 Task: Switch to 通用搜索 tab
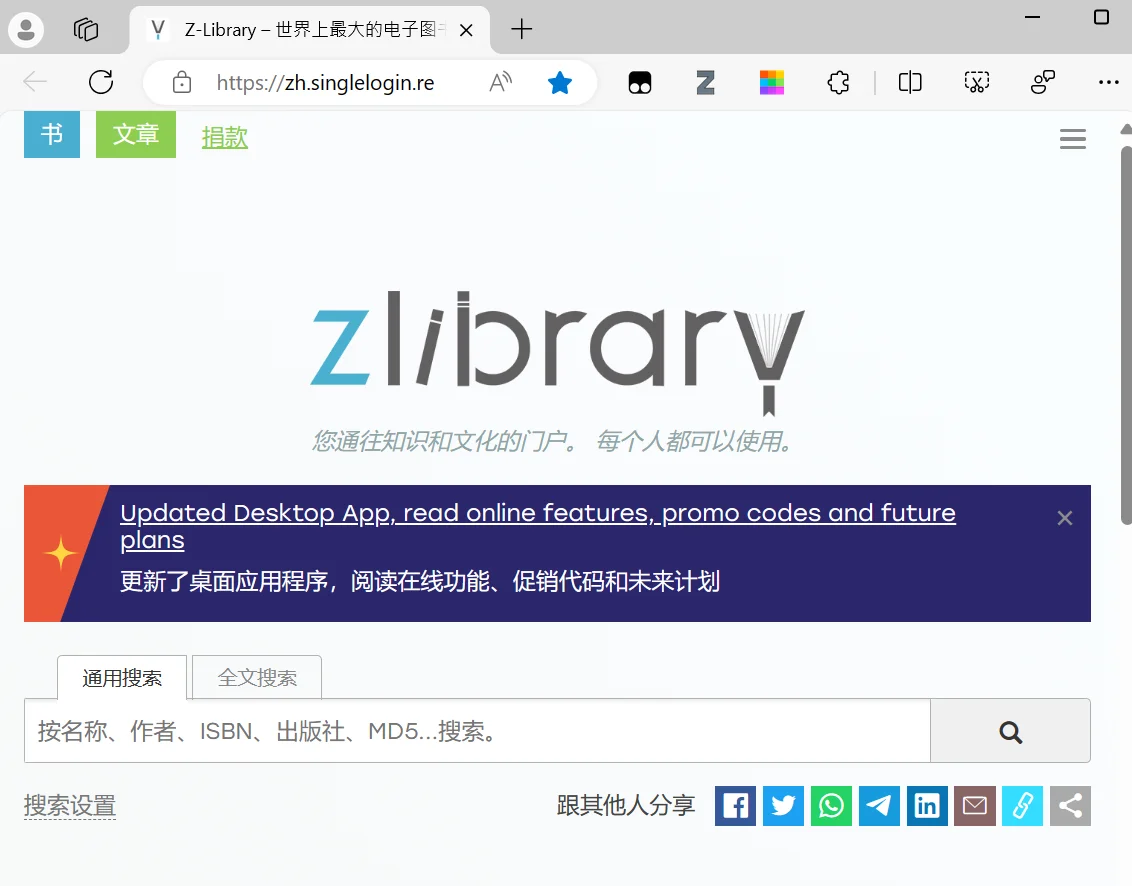(122, 677)
